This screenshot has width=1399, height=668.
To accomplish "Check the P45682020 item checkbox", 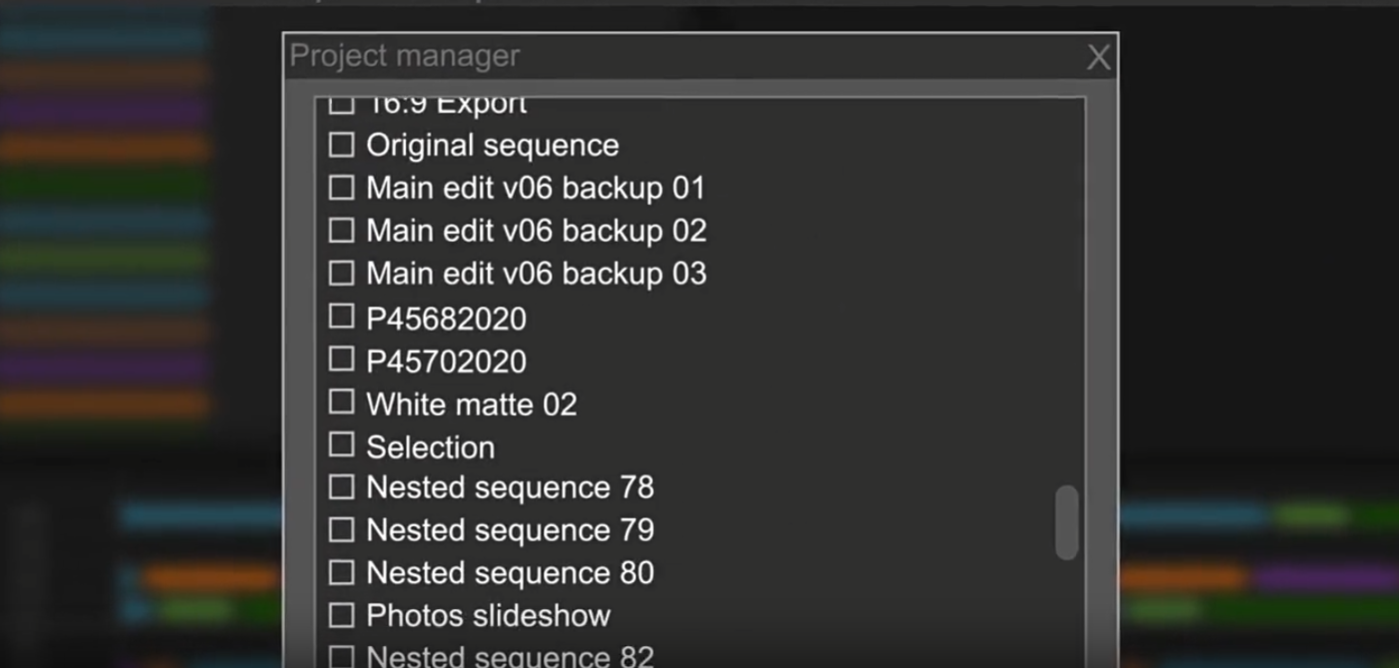I will tap(342, 317).
